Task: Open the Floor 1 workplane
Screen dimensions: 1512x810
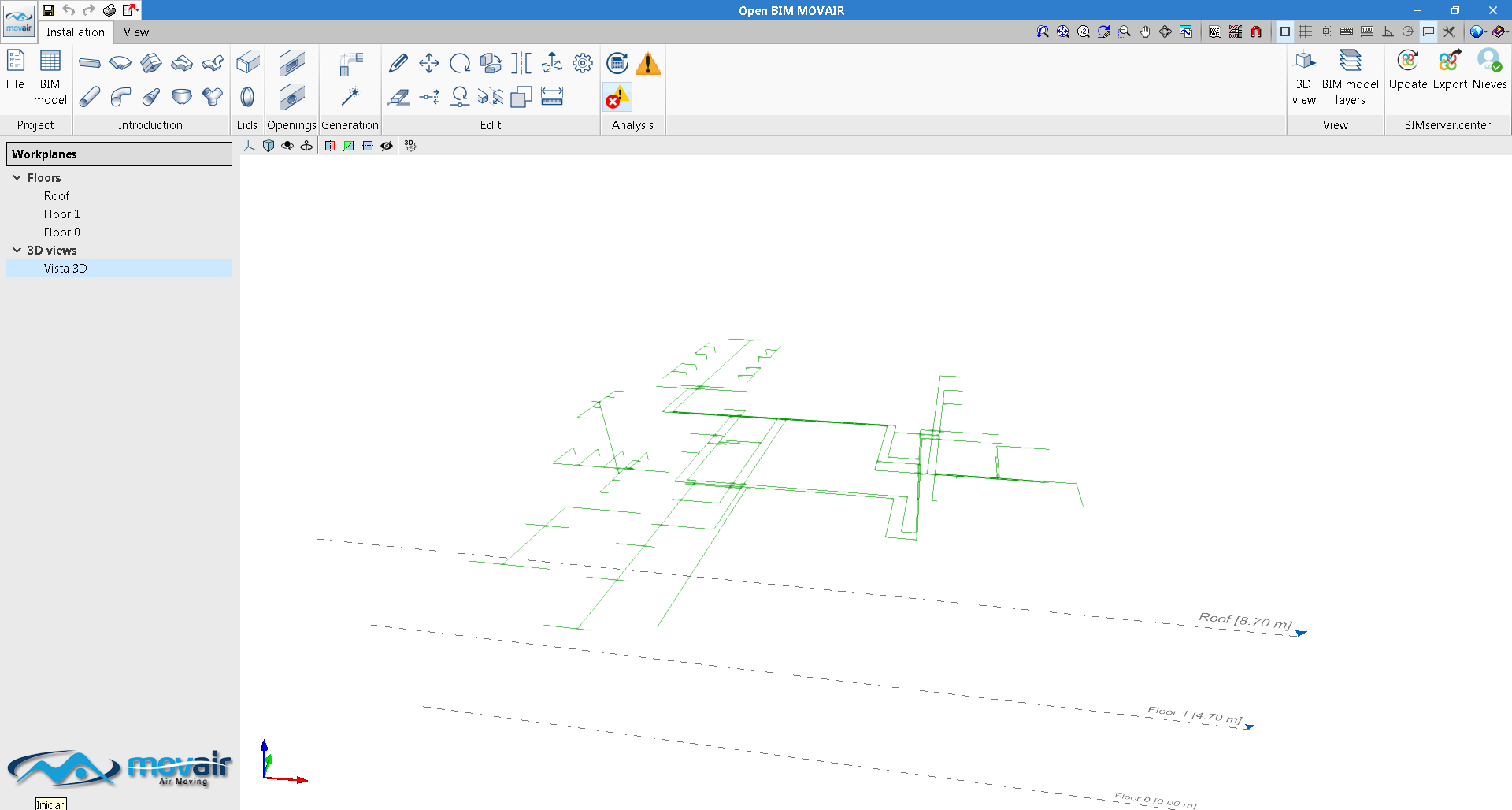Action: pos(62,214)
